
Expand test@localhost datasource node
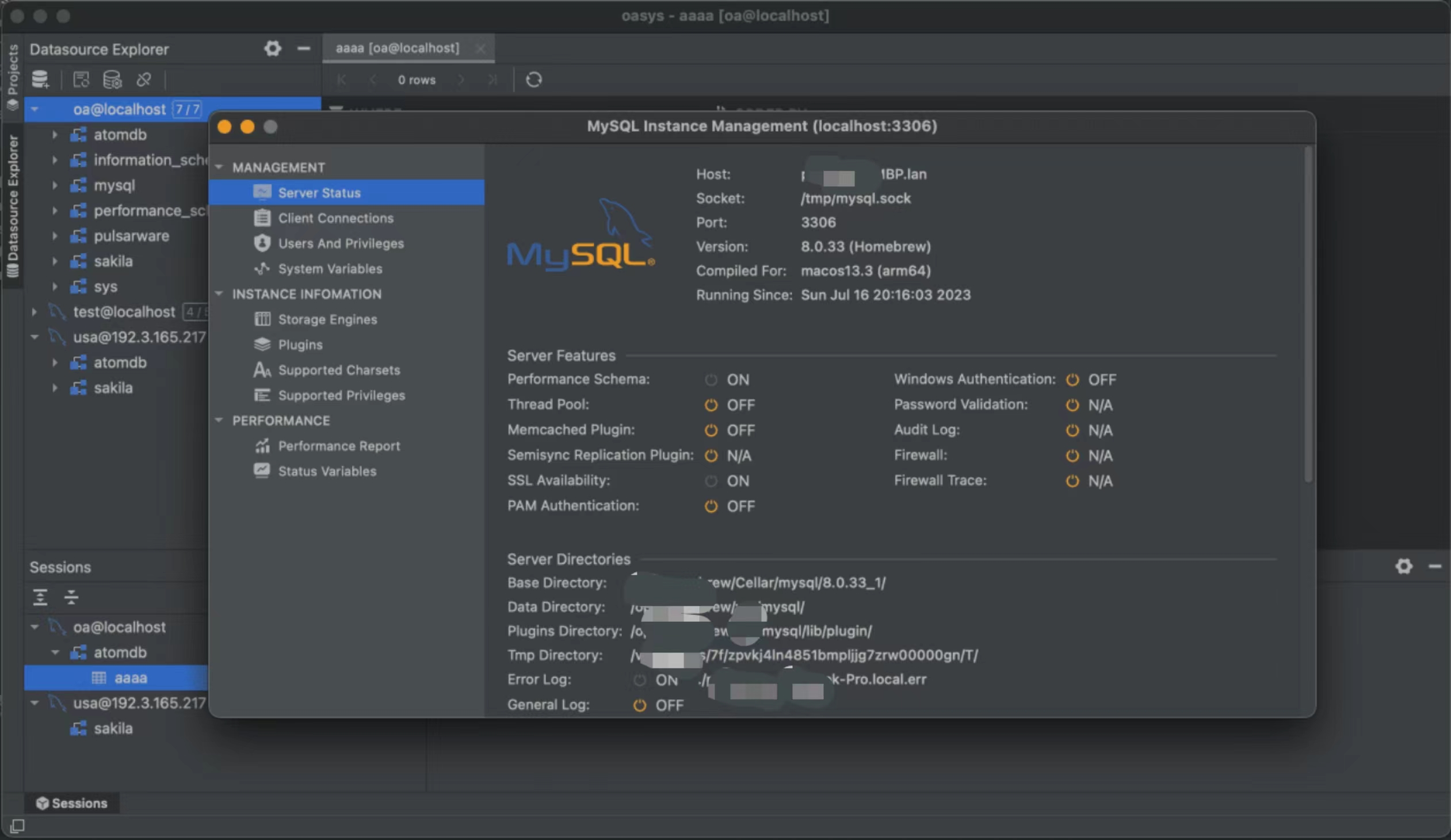[x=35, y=312]
